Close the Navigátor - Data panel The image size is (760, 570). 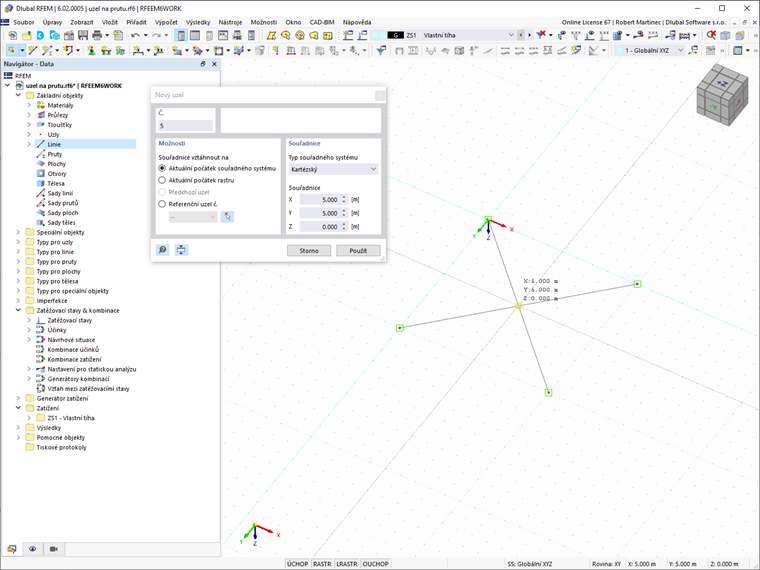pyautogui.click(x=214, y=64)
